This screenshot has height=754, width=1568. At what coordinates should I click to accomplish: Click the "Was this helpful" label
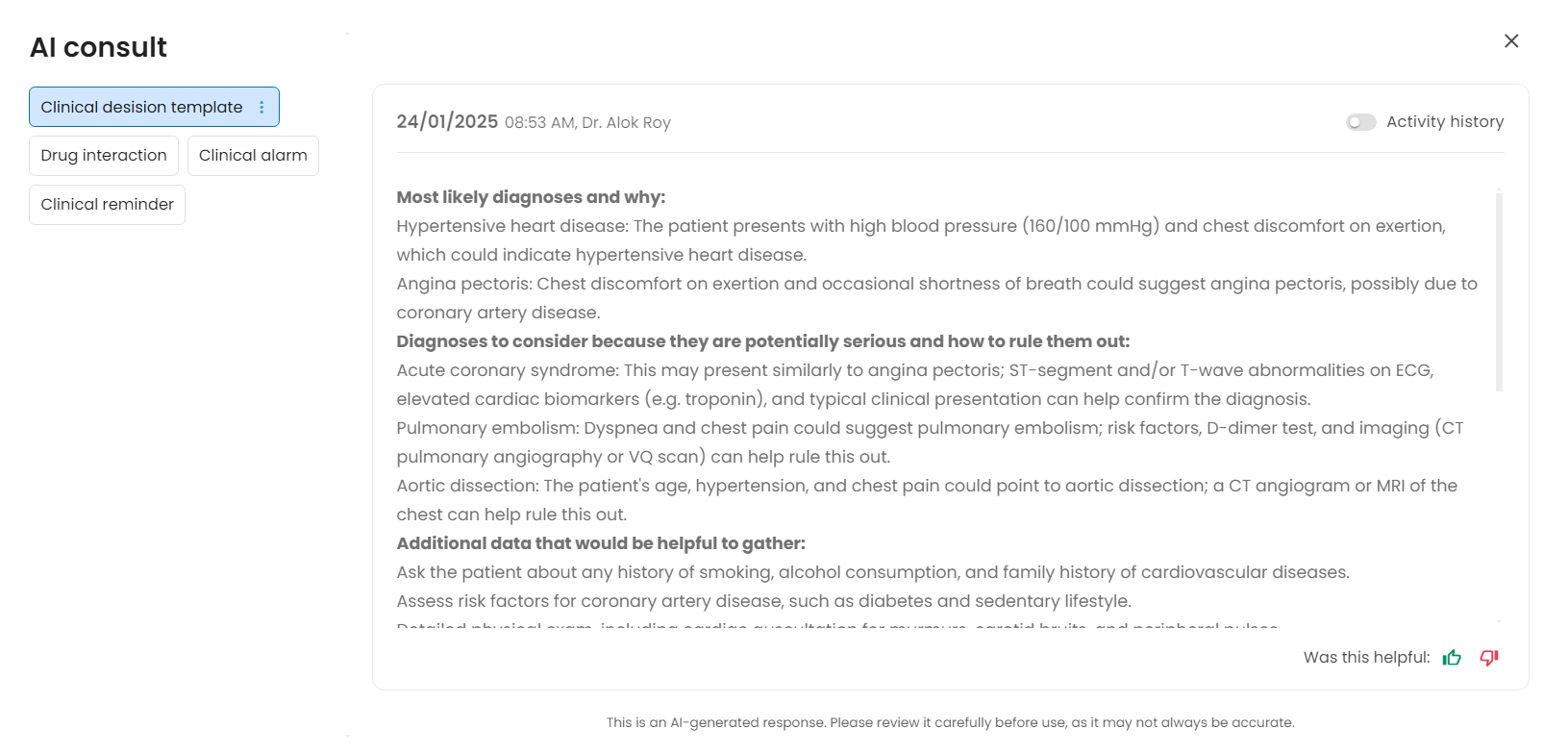[1366, 658]
